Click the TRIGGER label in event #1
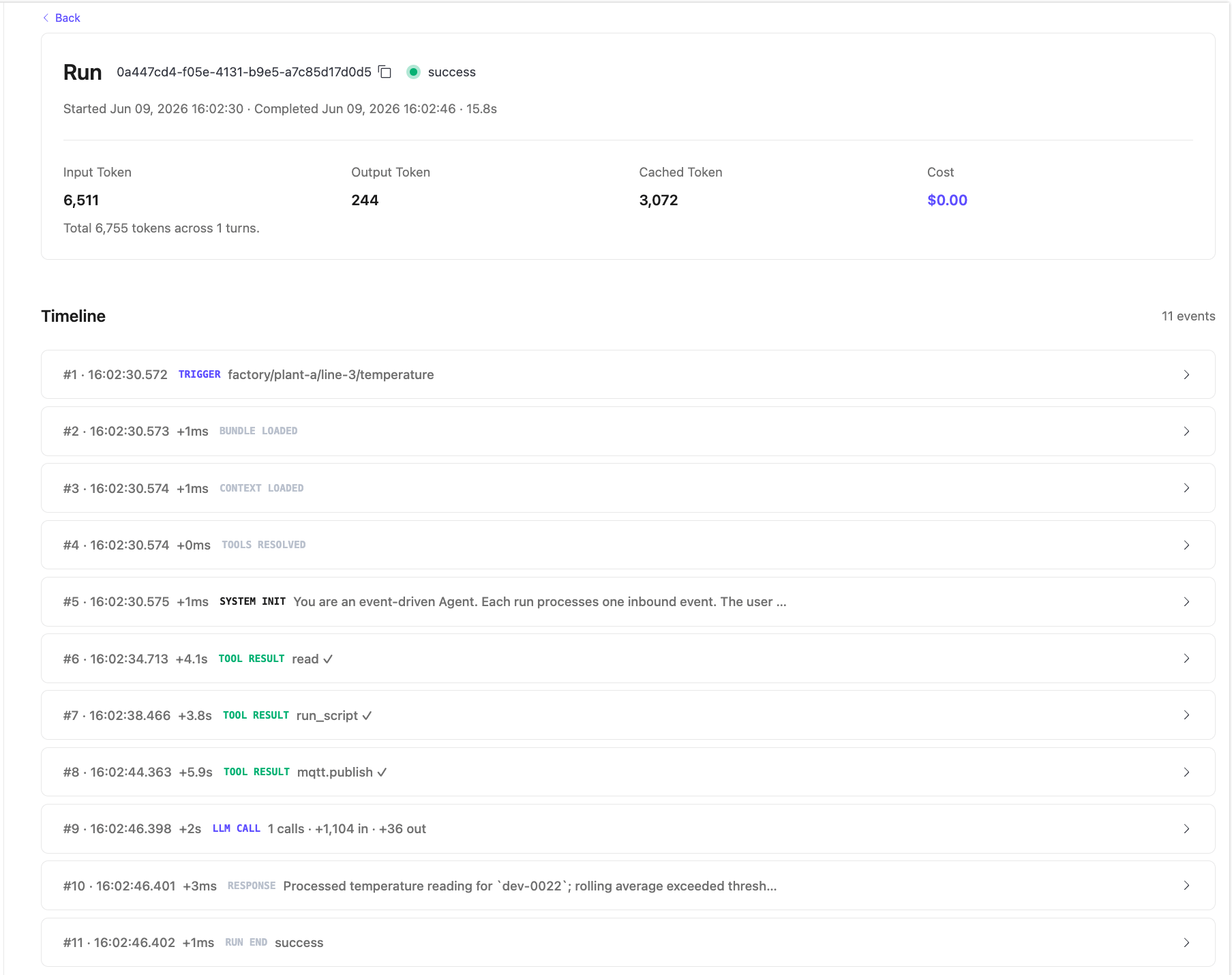 tap(199, 374)
